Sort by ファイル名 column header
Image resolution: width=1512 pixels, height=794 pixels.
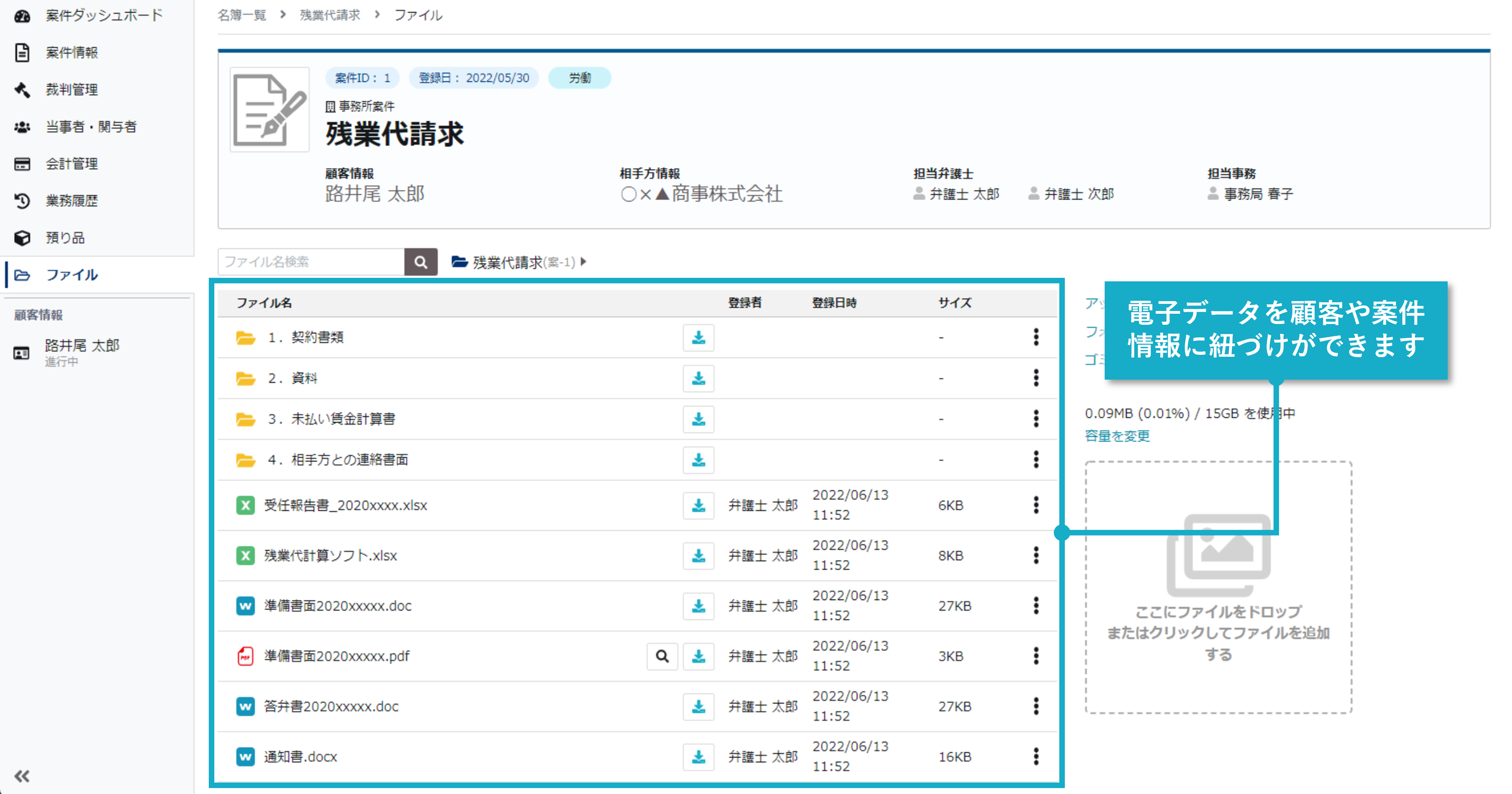[264, 303]
